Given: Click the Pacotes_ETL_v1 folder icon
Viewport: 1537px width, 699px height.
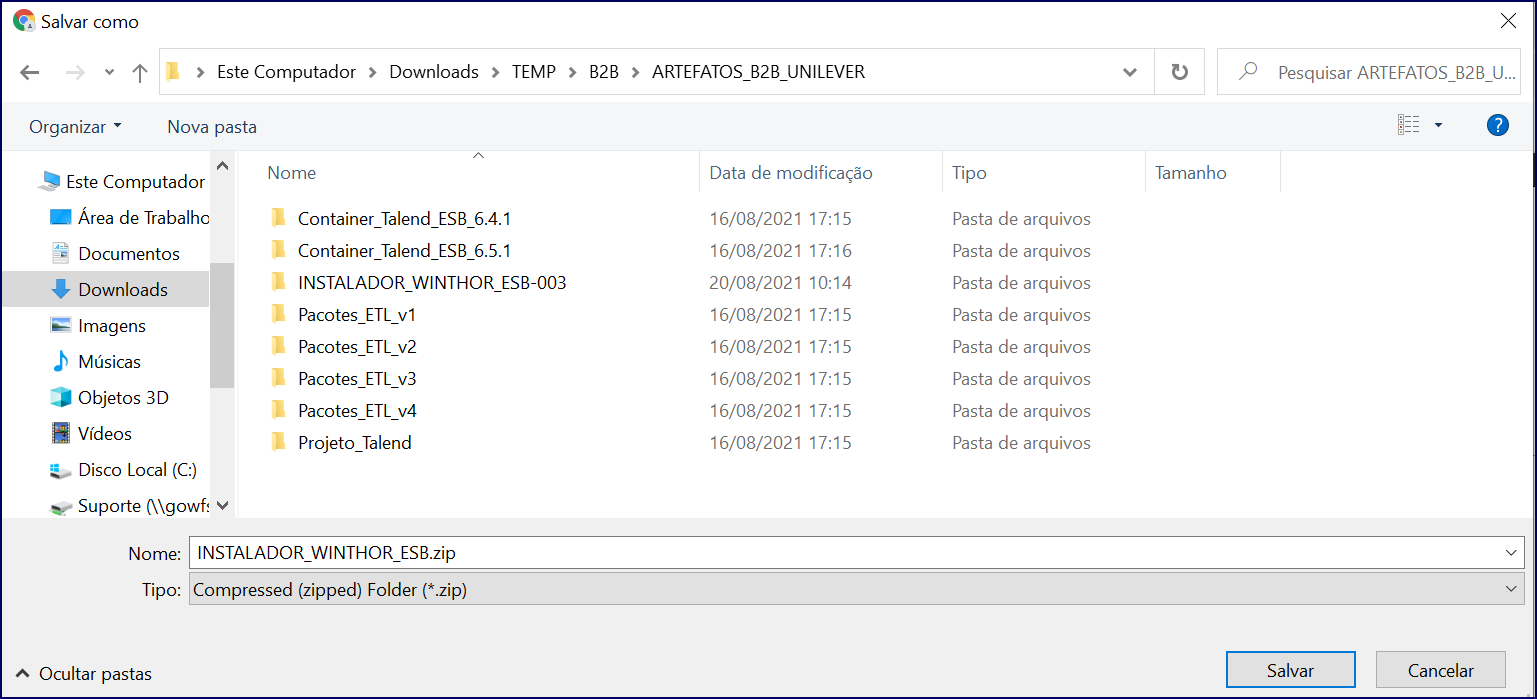Looking at the screenshot, I should (279, 314).
